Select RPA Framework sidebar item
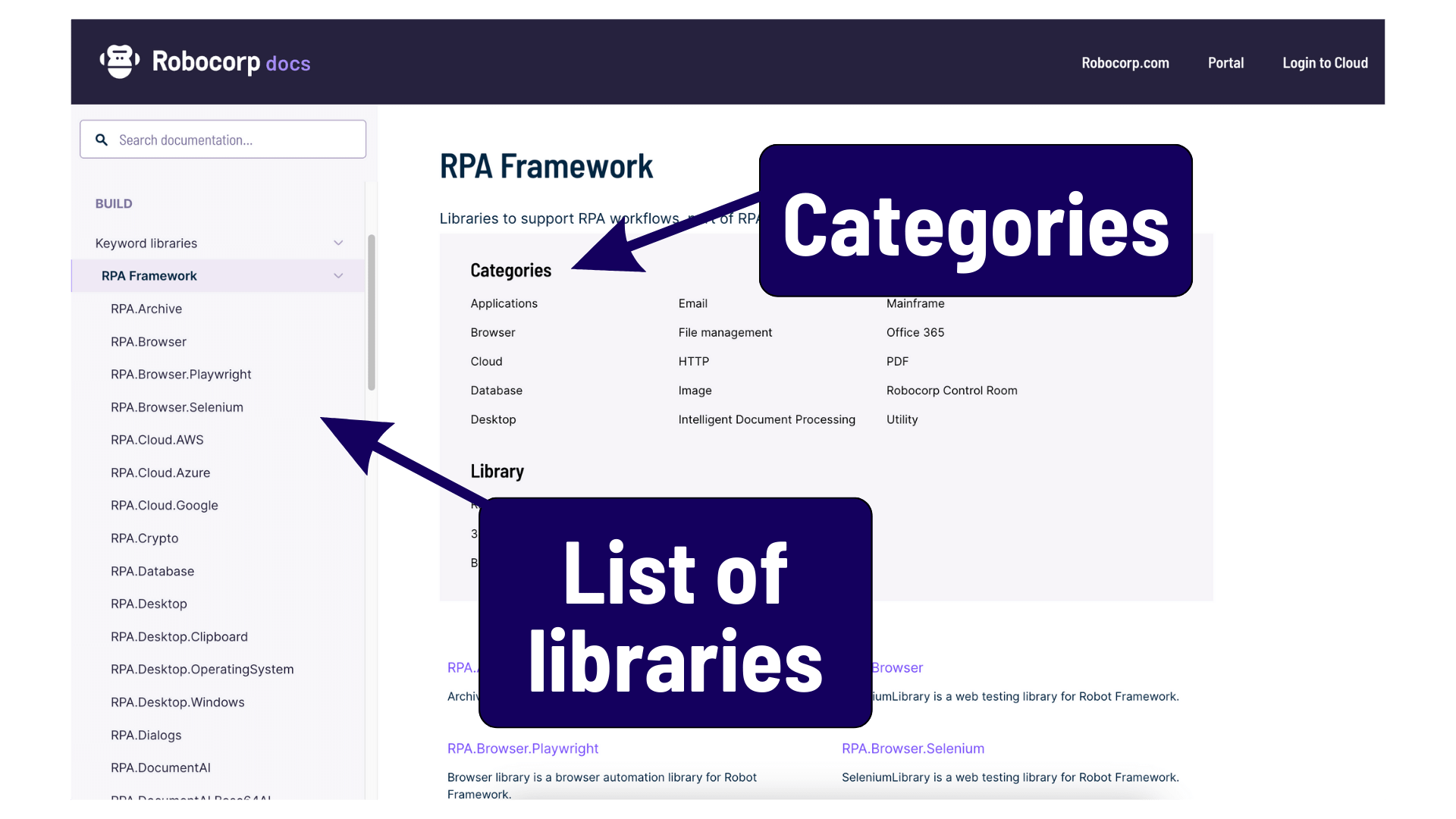Screen dimensions: 1456x819 [149, 276]
